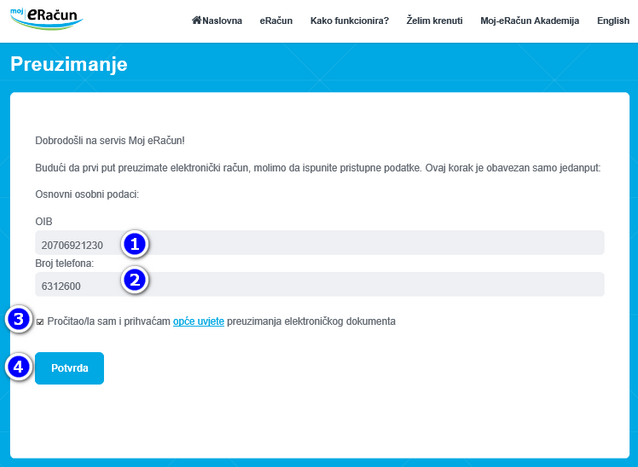638x467 pixels.
Task: Click the Potvrda button
Action: coord(70,368)
